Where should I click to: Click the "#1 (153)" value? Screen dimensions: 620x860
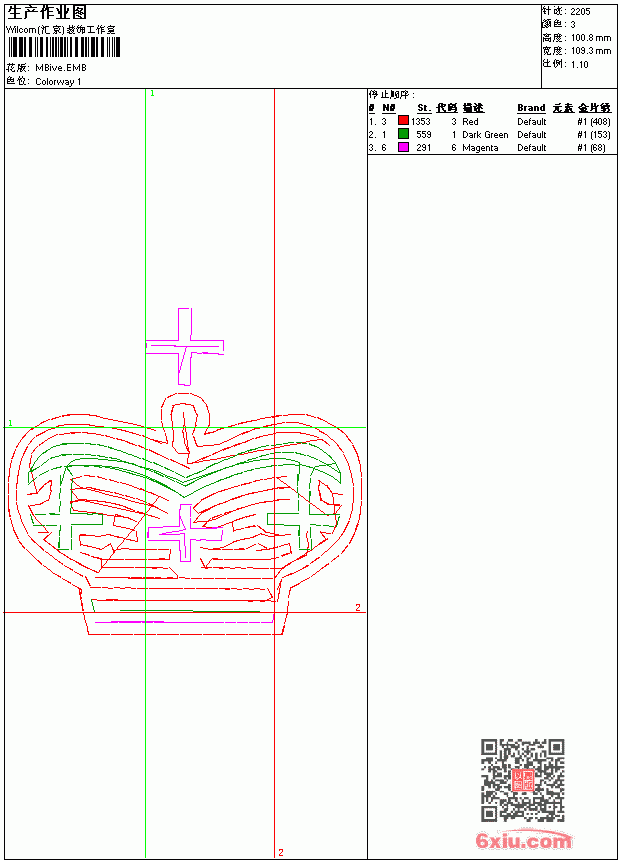tap(594, 135)
